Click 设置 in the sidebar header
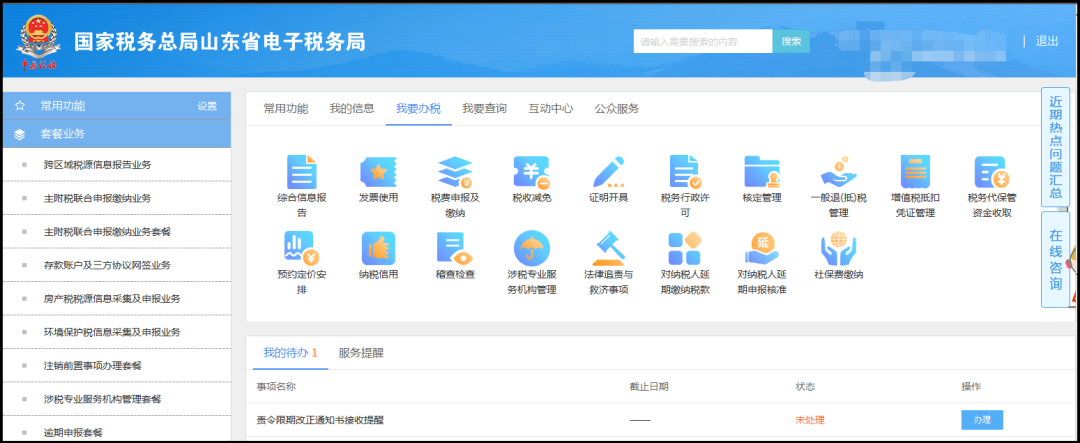1080x443 pixels. [207, 106]
